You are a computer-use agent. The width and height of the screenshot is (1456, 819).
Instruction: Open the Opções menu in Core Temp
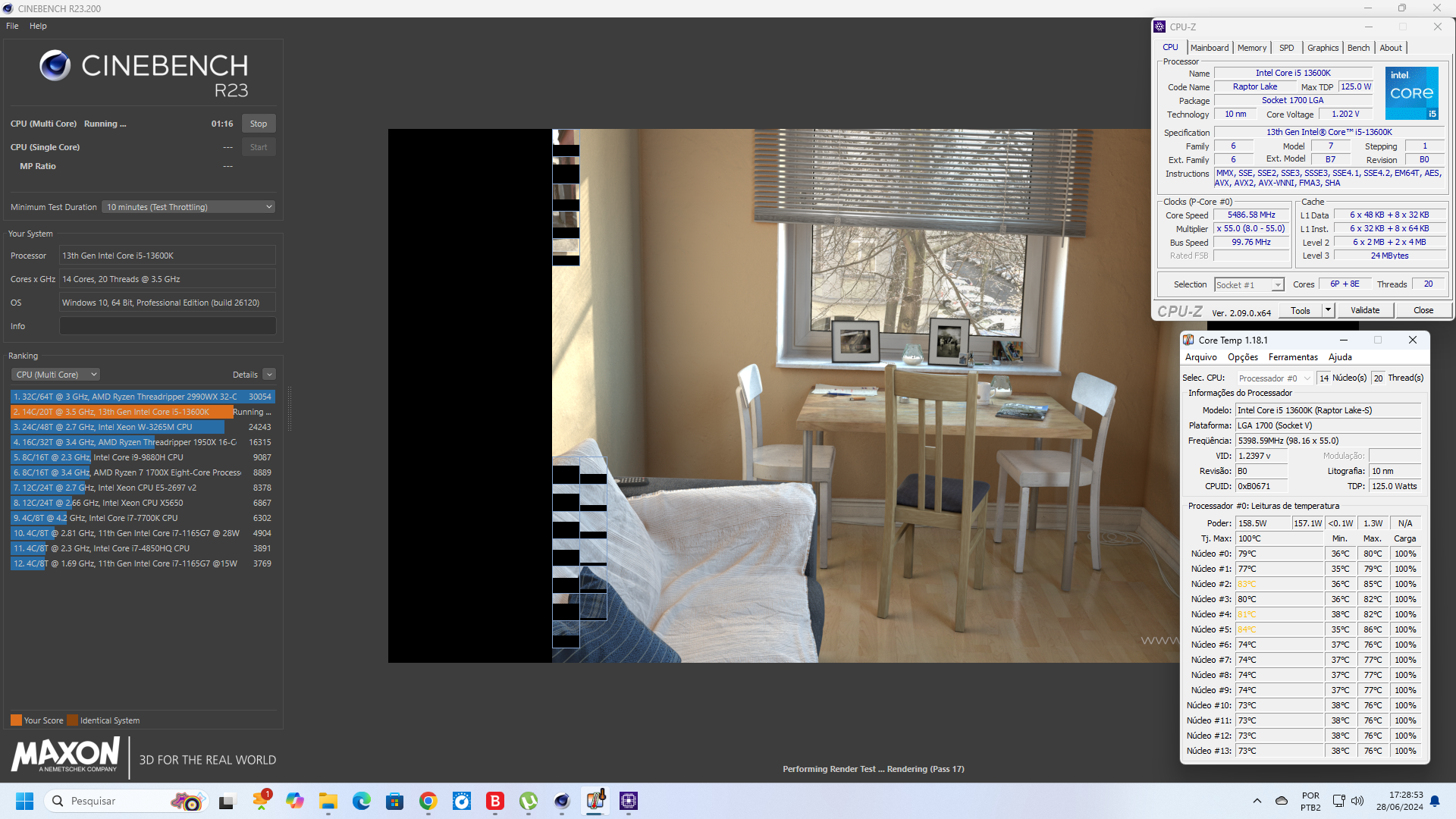click(1243, 357)
